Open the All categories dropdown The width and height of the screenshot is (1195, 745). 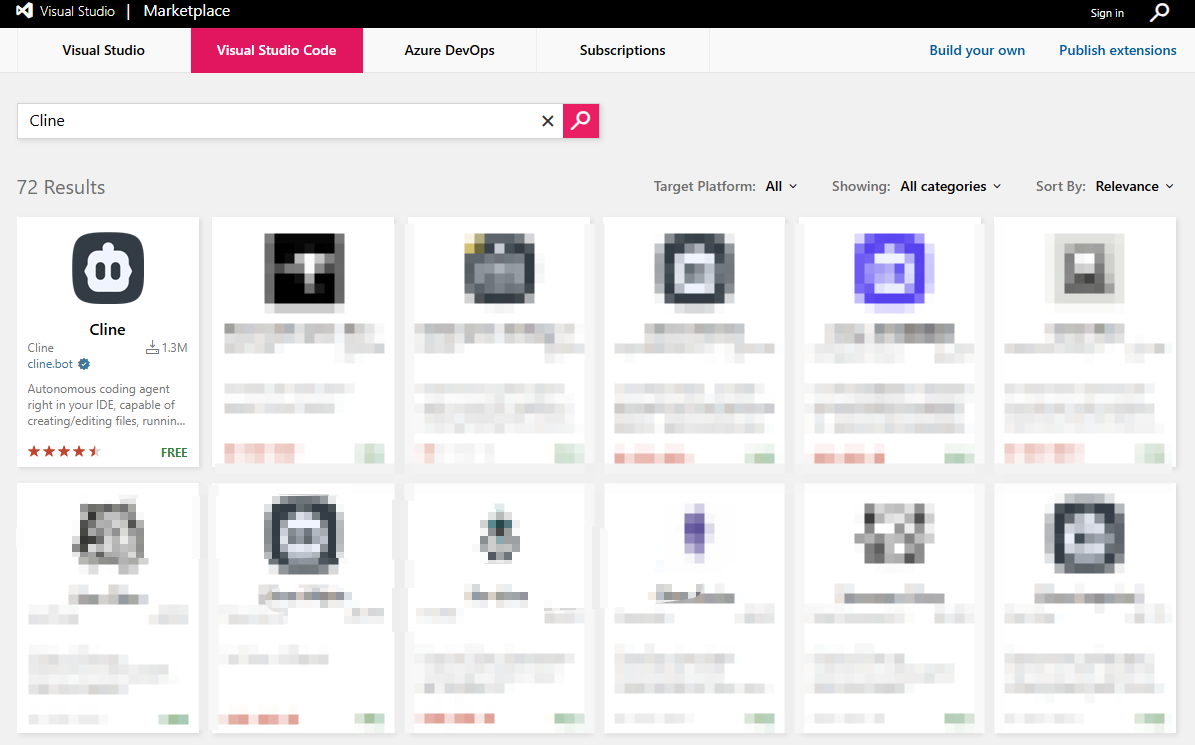[x=950, y=186]
